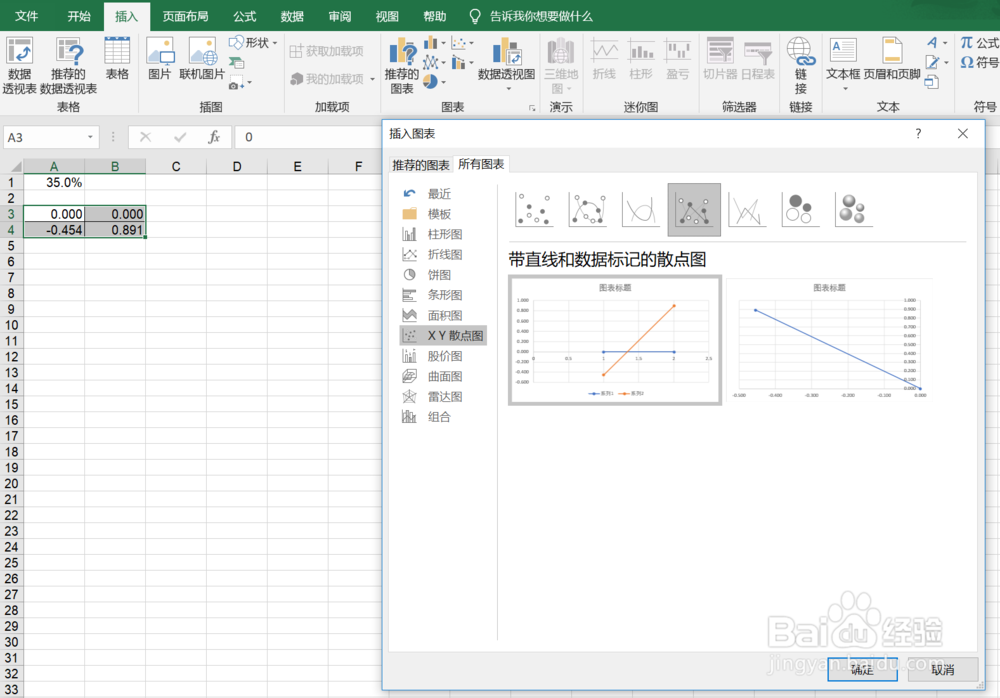
Task: Open 联机图片 to insert online pictures
Action: tap(202, 62)
